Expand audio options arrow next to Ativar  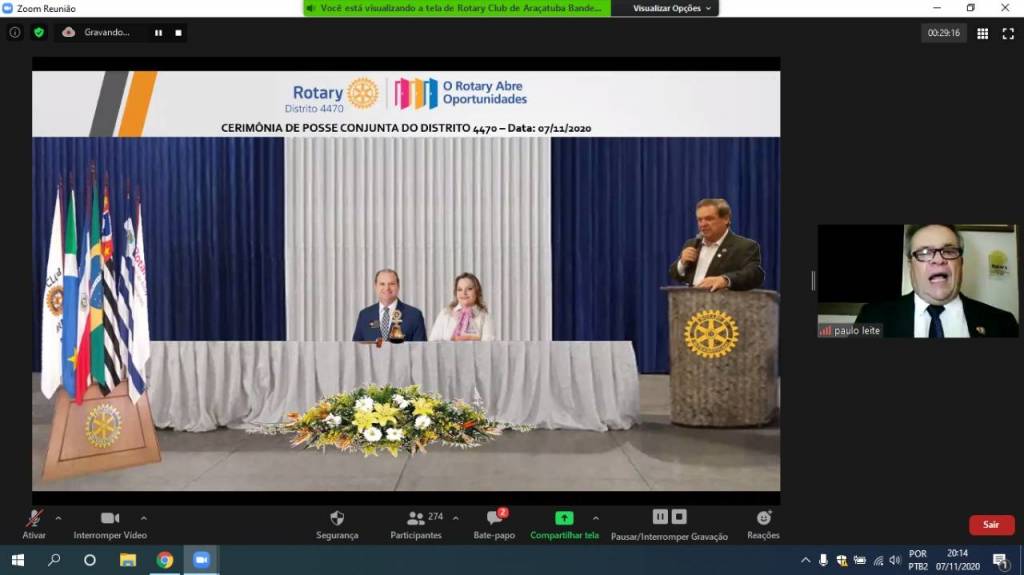pyautogui.click(x=58, y=518)
